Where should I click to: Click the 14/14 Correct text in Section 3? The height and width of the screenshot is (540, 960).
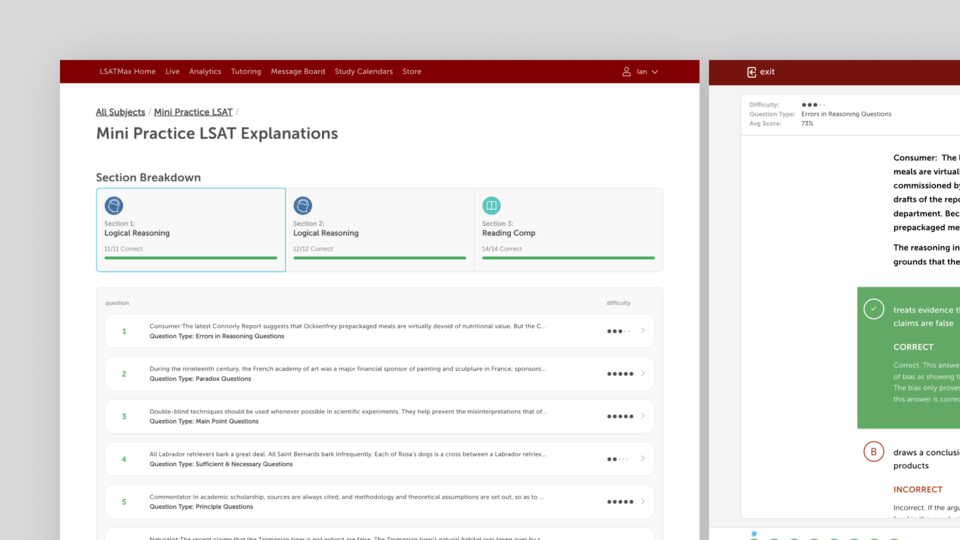tap(501, 249)
